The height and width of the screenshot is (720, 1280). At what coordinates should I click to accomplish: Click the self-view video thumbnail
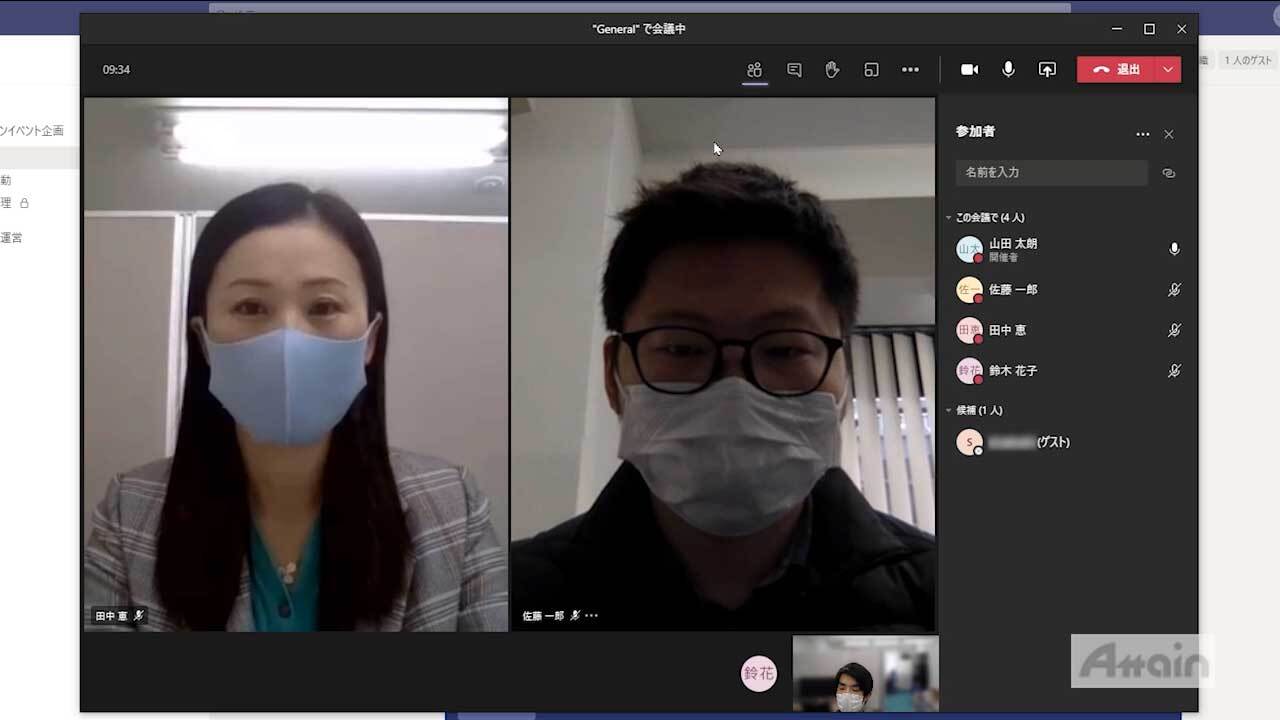click(865, 674)
